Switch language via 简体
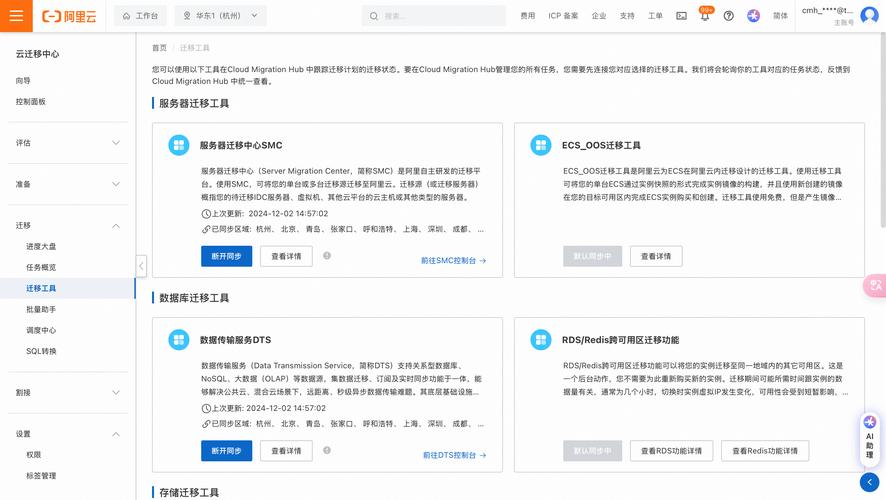The width and height of the screenshot is (886, 500). [780, 16]
